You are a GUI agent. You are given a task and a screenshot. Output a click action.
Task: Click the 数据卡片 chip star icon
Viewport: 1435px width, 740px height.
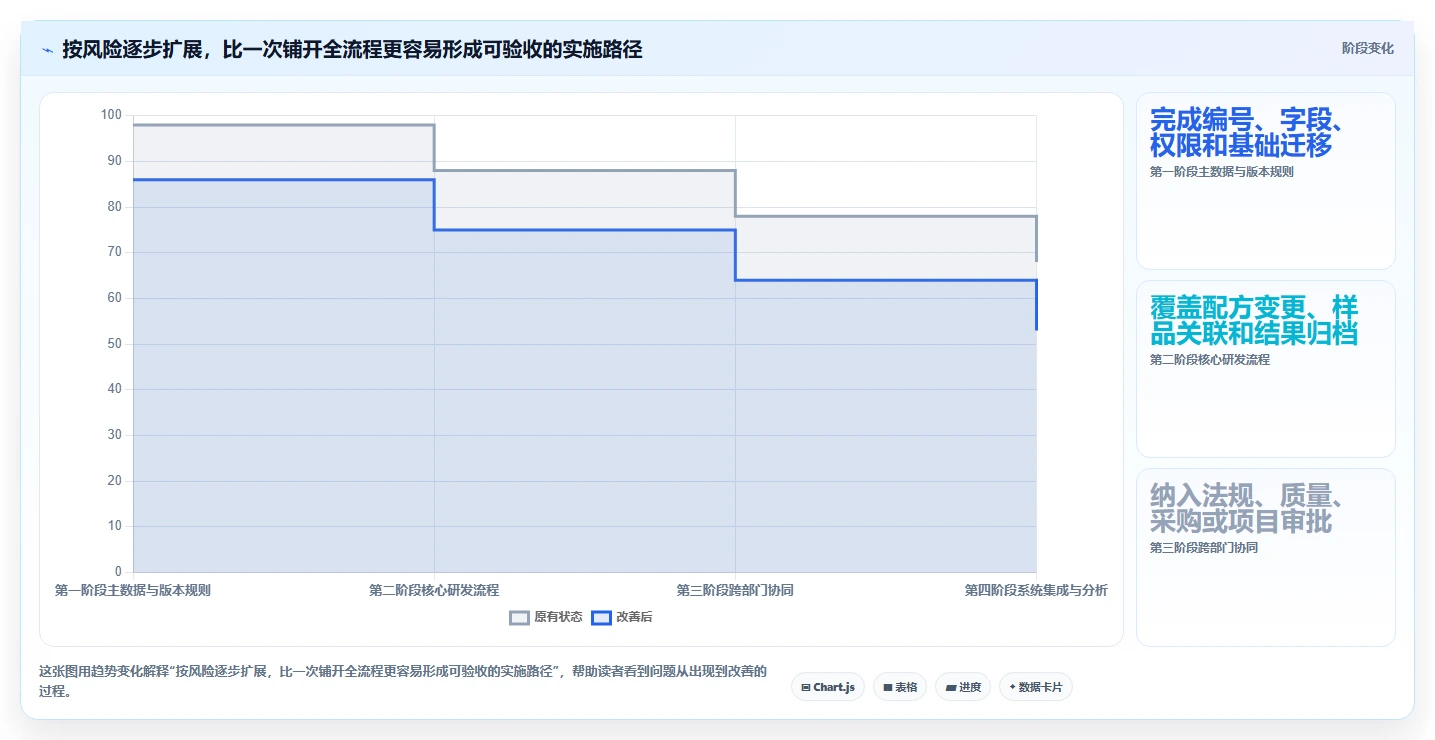(x=1013, y=688)
